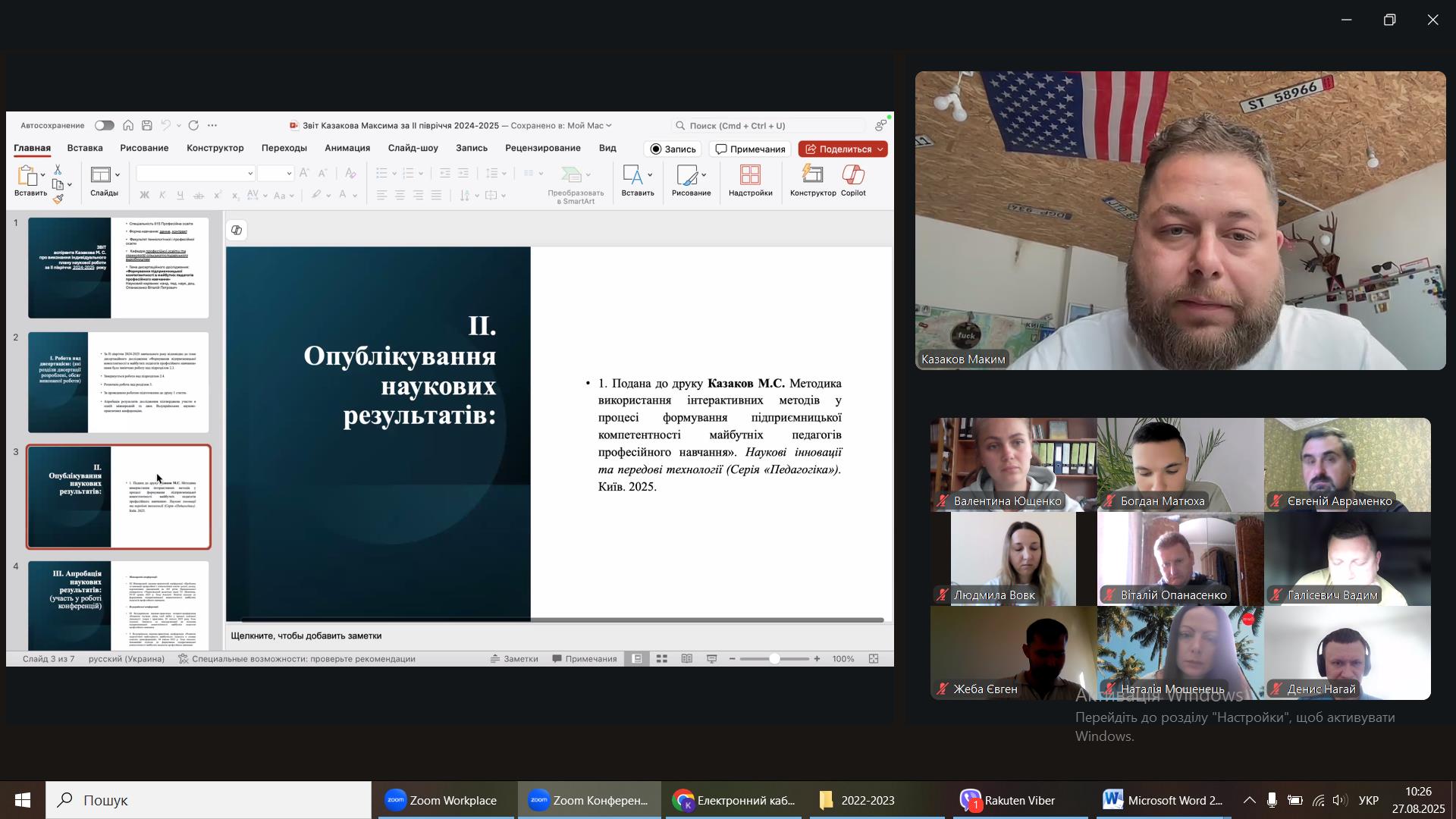Click the Format Painter brush icon

click(58, 199)
